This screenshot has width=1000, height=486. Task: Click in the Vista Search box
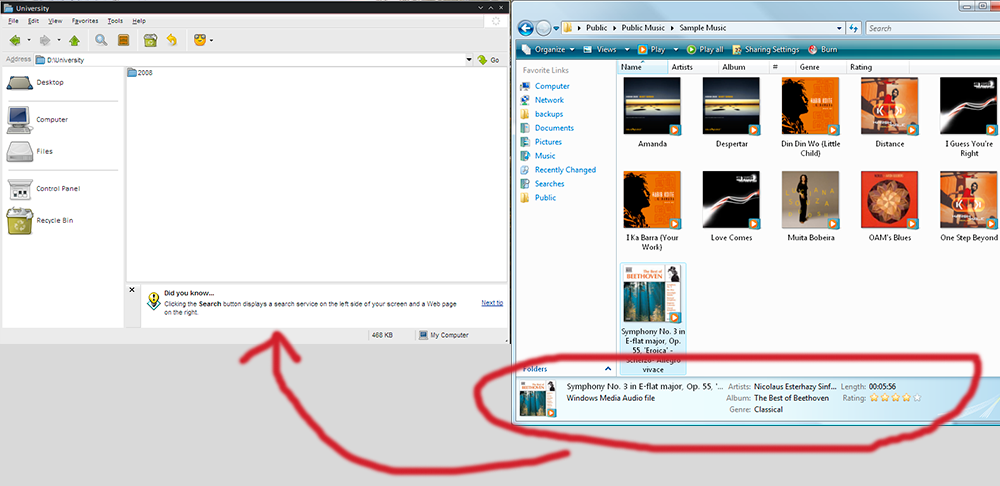click(930, 28)
